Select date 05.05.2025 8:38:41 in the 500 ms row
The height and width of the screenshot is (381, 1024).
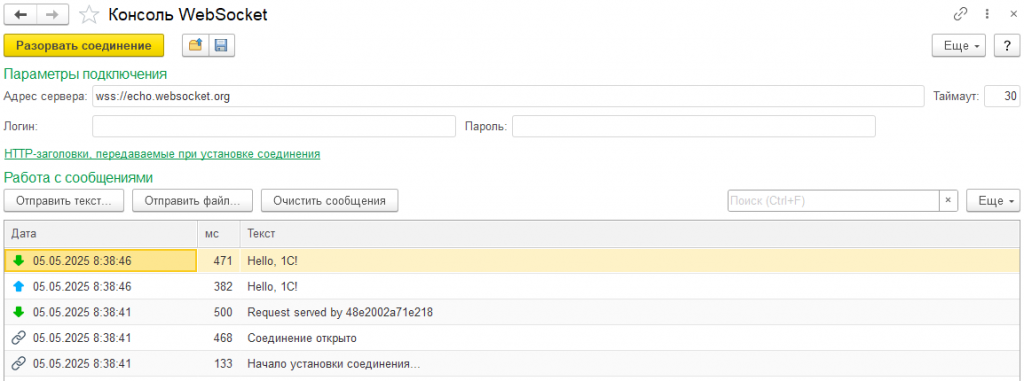82,312
